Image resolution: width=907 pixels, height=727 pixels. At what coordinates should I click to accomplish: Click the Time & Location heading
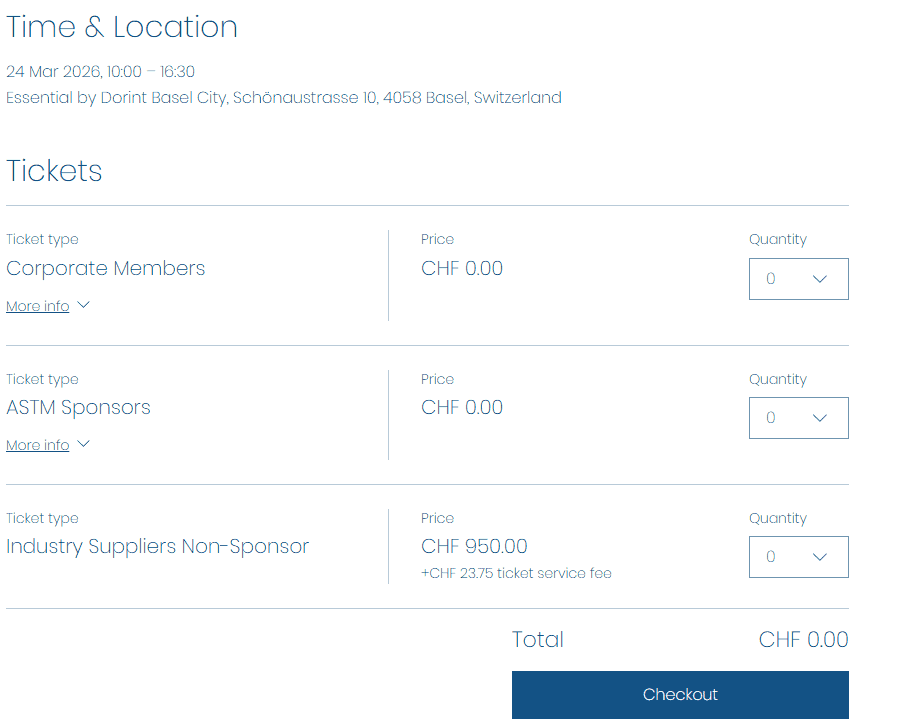[x=122, y=27]
